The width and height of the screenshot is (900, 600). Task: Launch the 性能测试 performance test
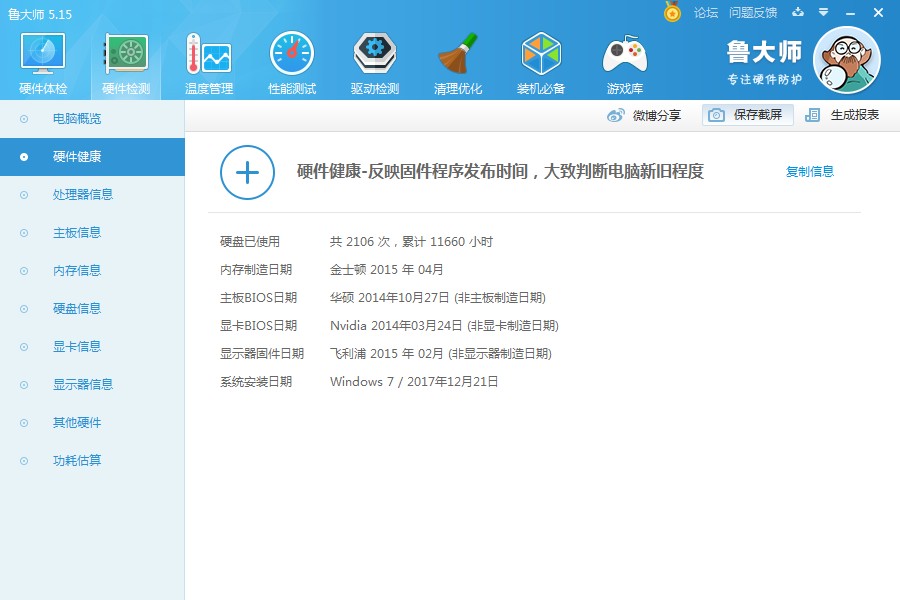[x=292, y=54]
